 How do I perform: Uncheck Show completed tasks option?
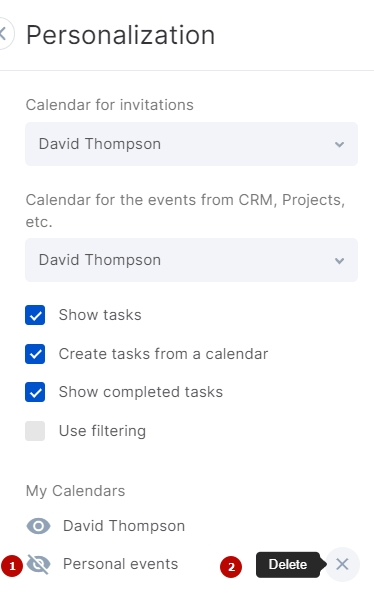(35, 392)
